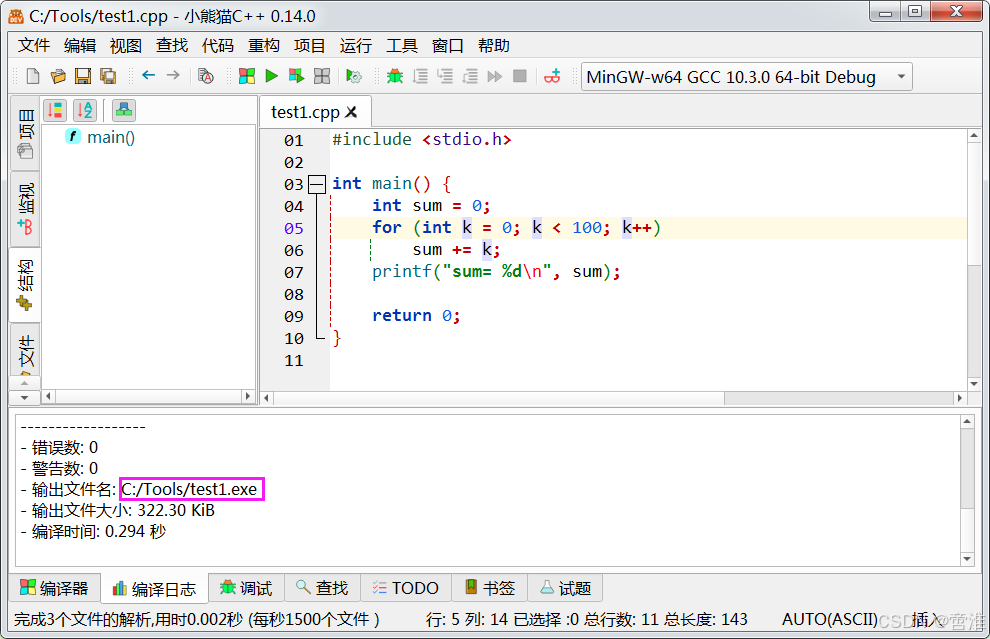Open the 工具 menu
This screenshot has height=639, width=990.
tap(402, 45)
